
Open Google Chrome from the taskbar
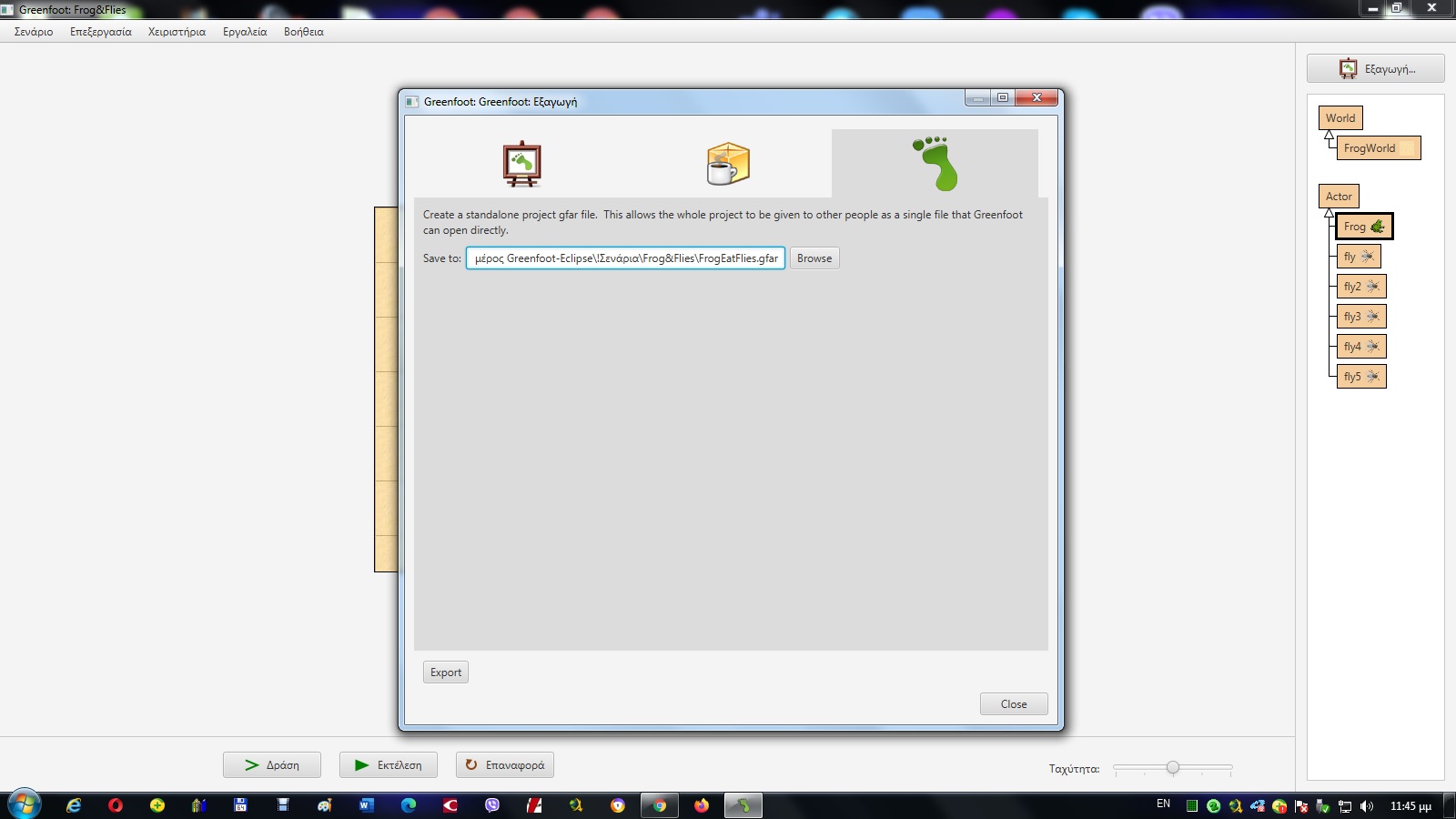(660, 805)
